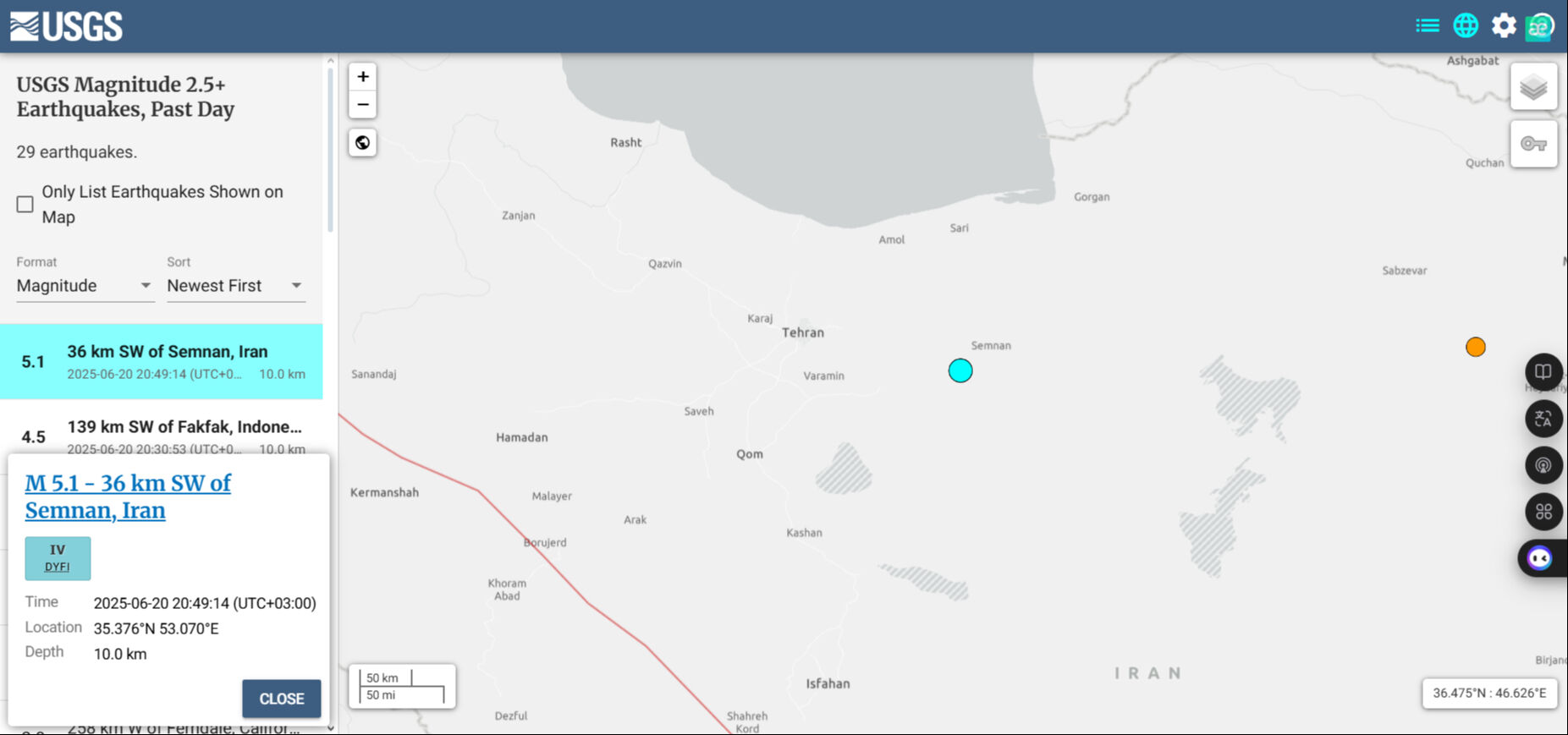Click the Isfahan city label on map
1568x735 pixels.
click(828, 683)
